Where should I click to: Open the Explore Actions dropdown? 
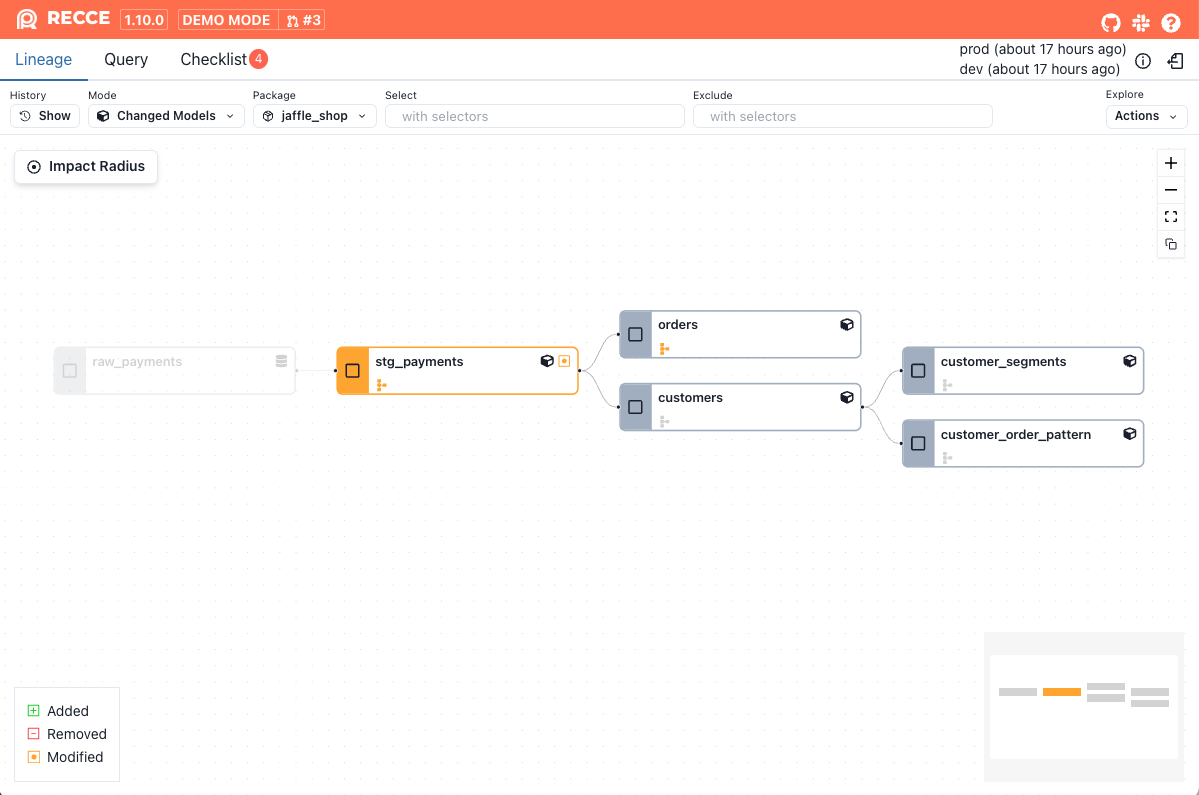(x=1146, y=116)
